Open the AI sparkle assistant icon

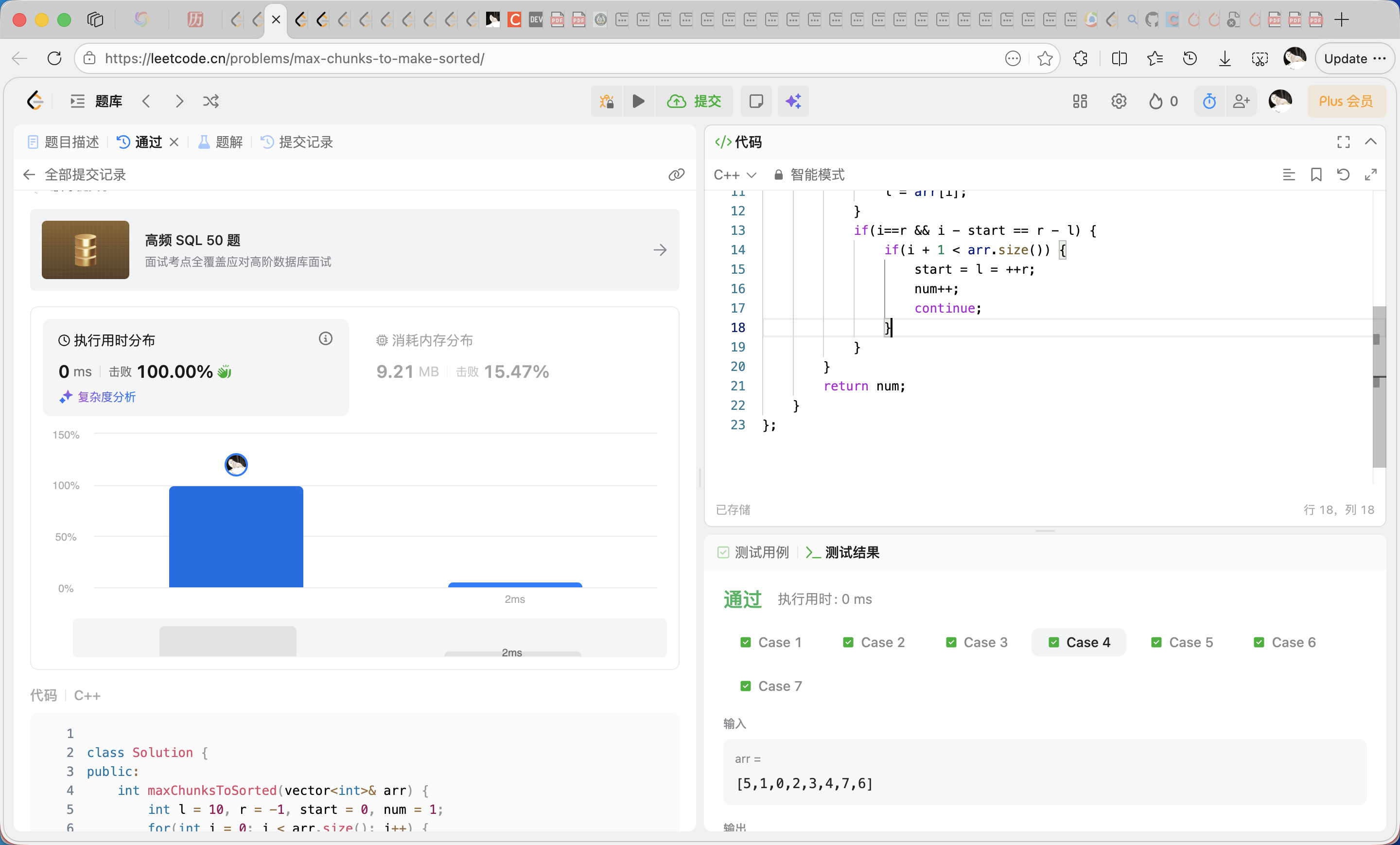793,101
